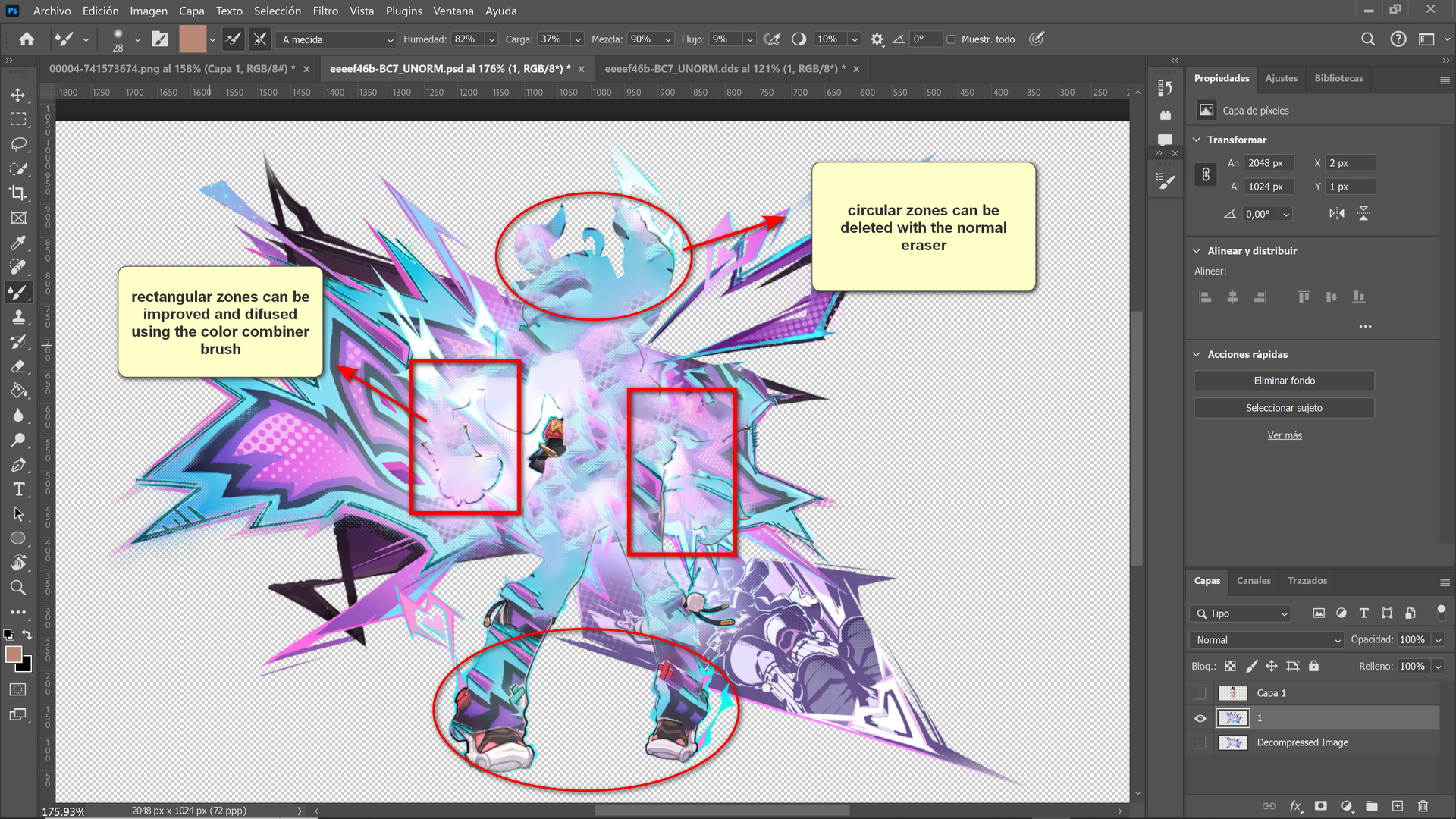Select the Ellipse shape tool
This screenshot has width=1456, height=819.
[18, 538]
